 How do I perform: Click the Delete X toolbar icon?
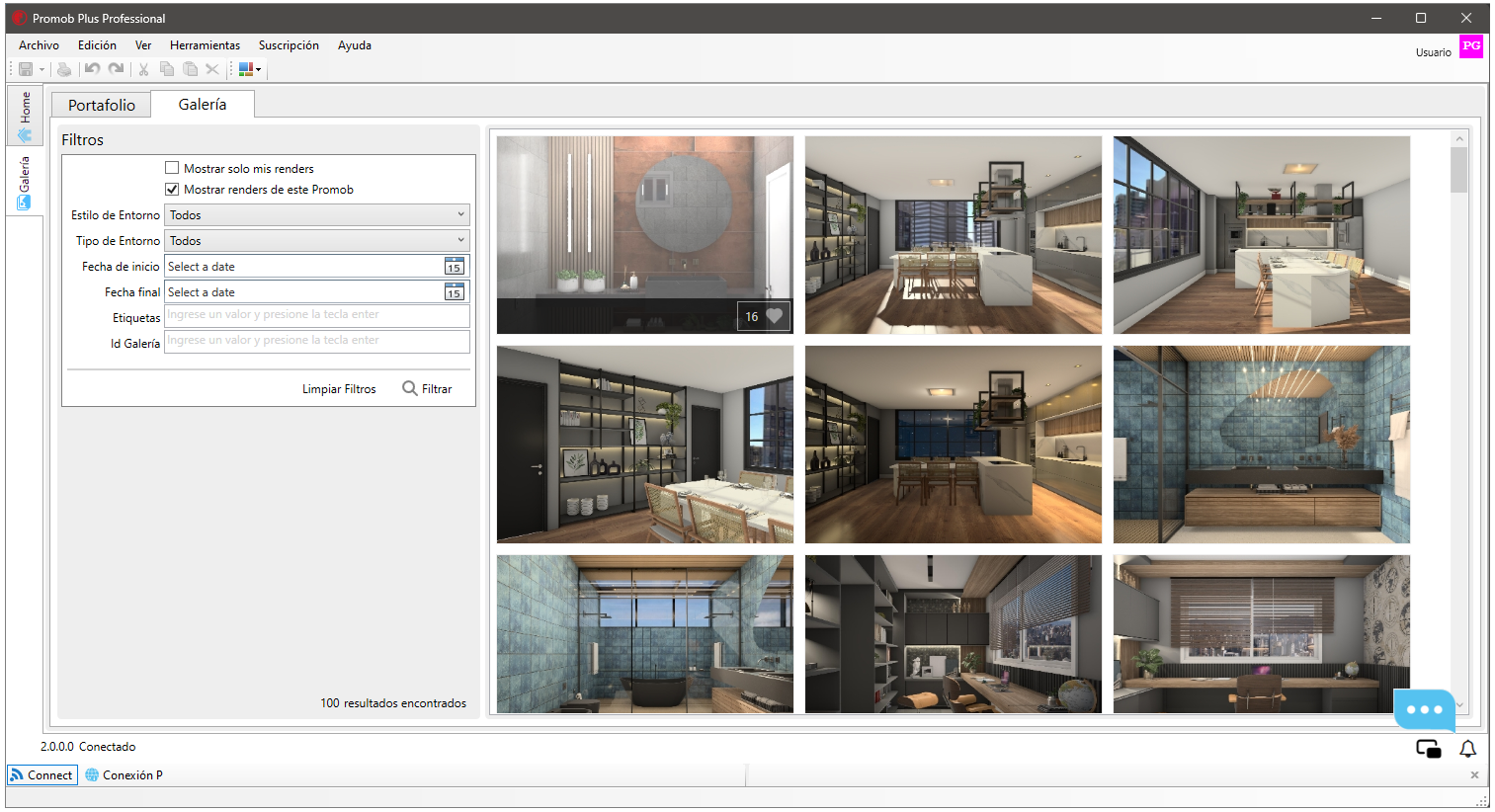click(x=212, y=69)
